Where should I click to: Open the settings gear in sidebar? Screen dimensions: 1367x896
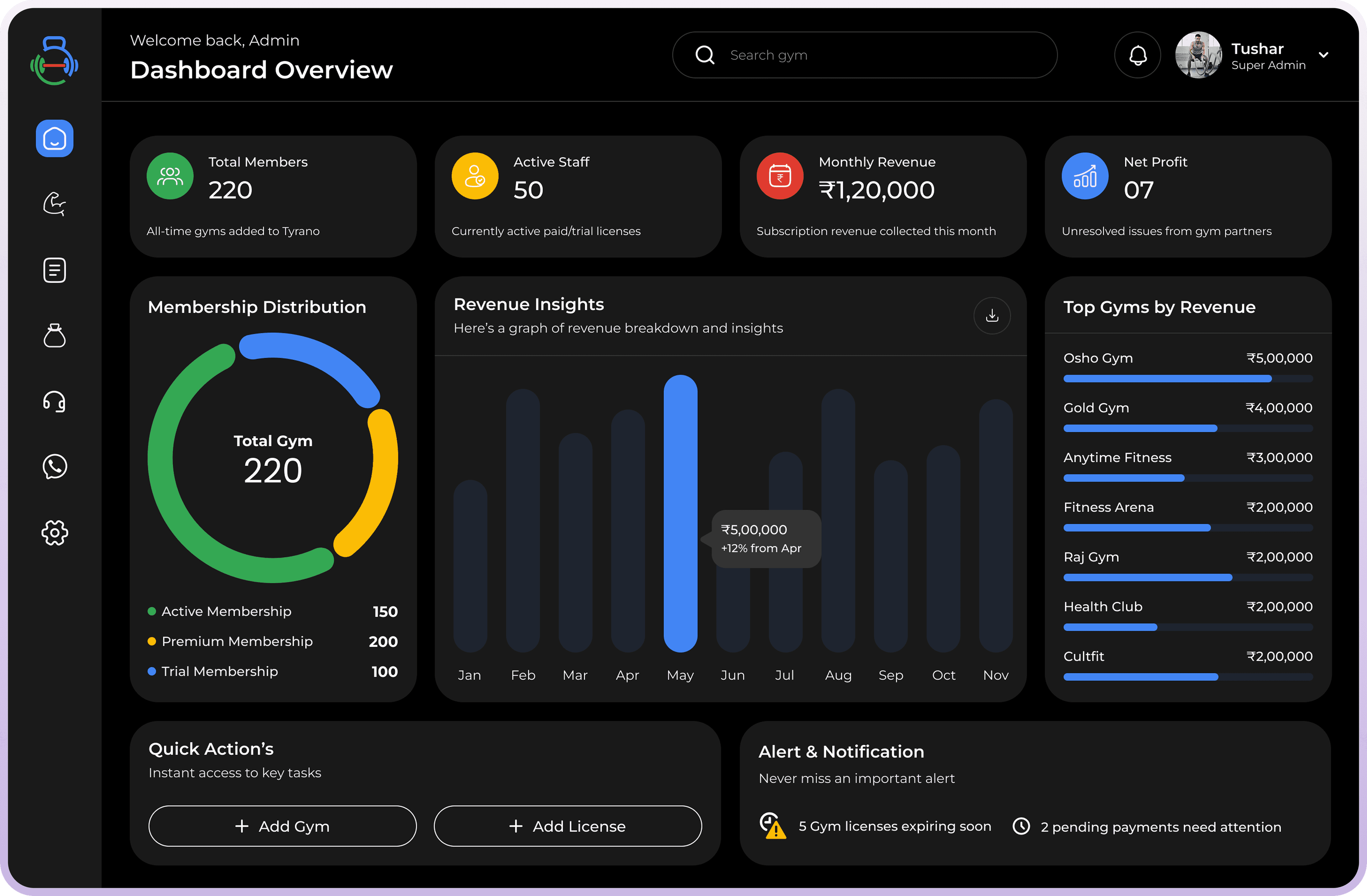pyautogui.click(x=54, y=533)
